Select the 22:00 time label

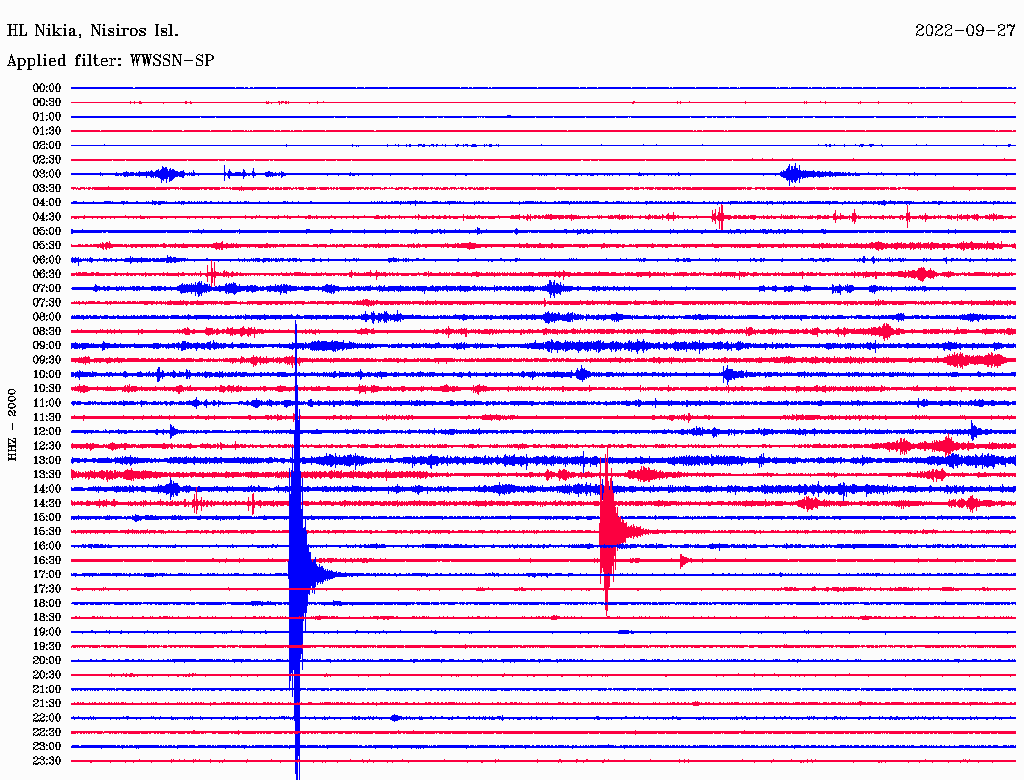point(47,717)
